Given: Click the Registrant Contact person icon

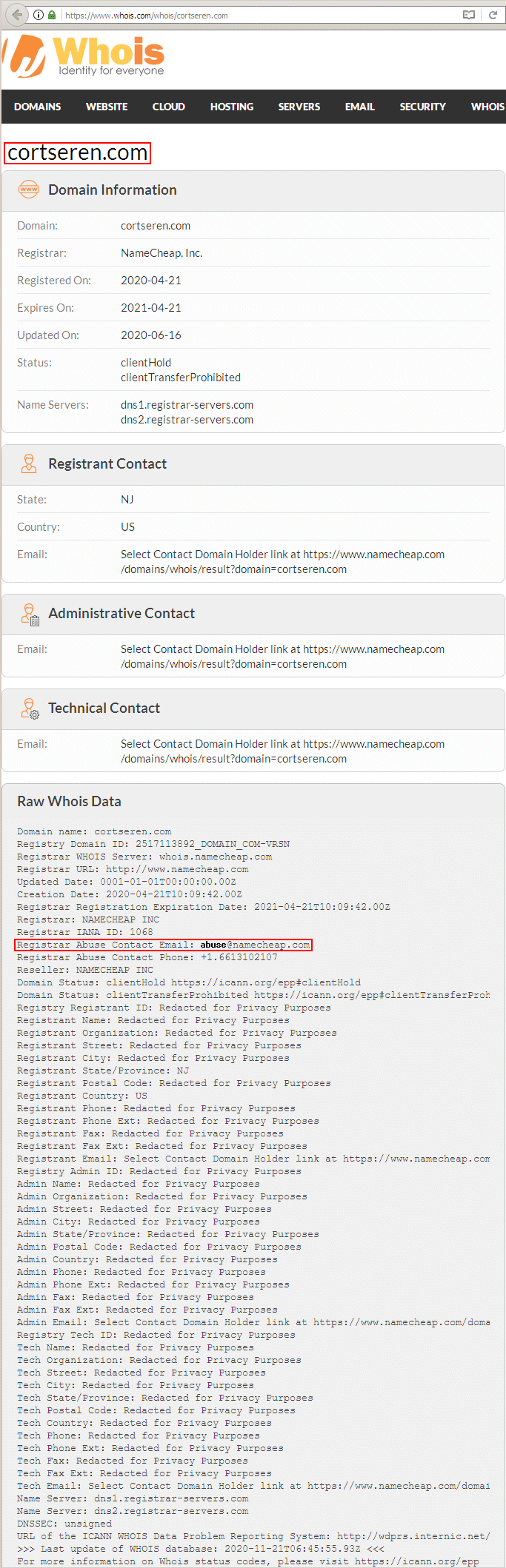Looking at the screenshot, I should coord(29,464).
